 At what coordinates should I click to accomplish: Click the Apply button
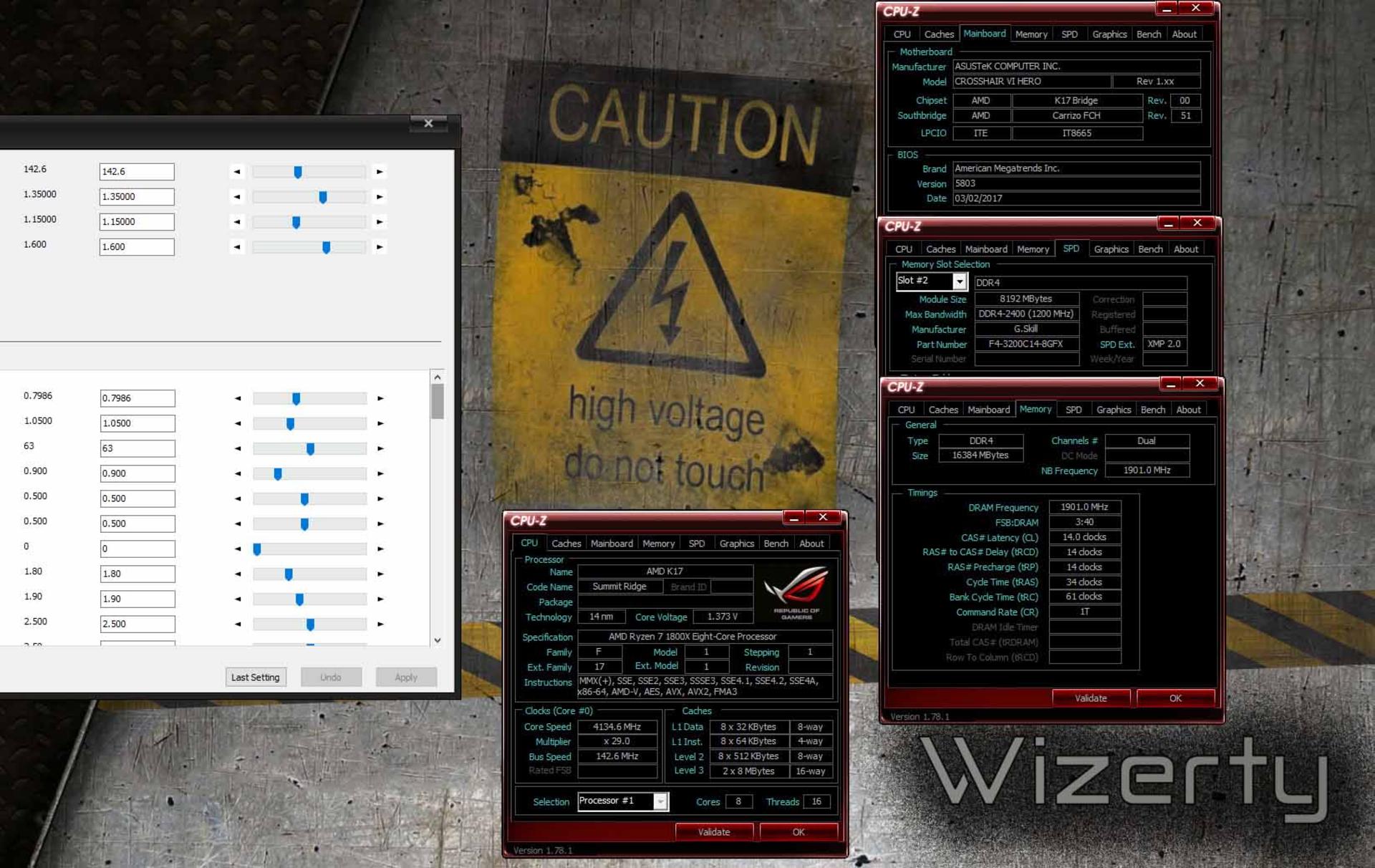[406, 677]
